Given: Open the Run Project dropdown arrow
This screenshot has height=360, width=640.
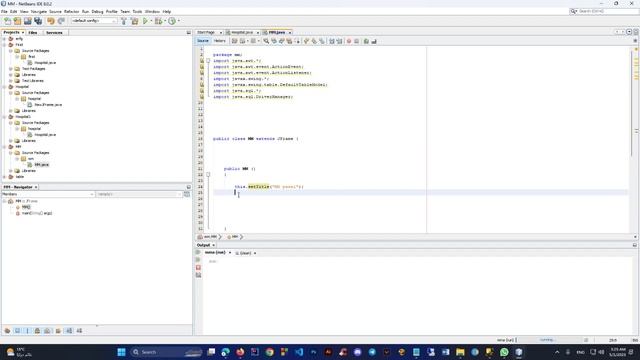Looking at the screenshot, I should [x=151, y=21].
